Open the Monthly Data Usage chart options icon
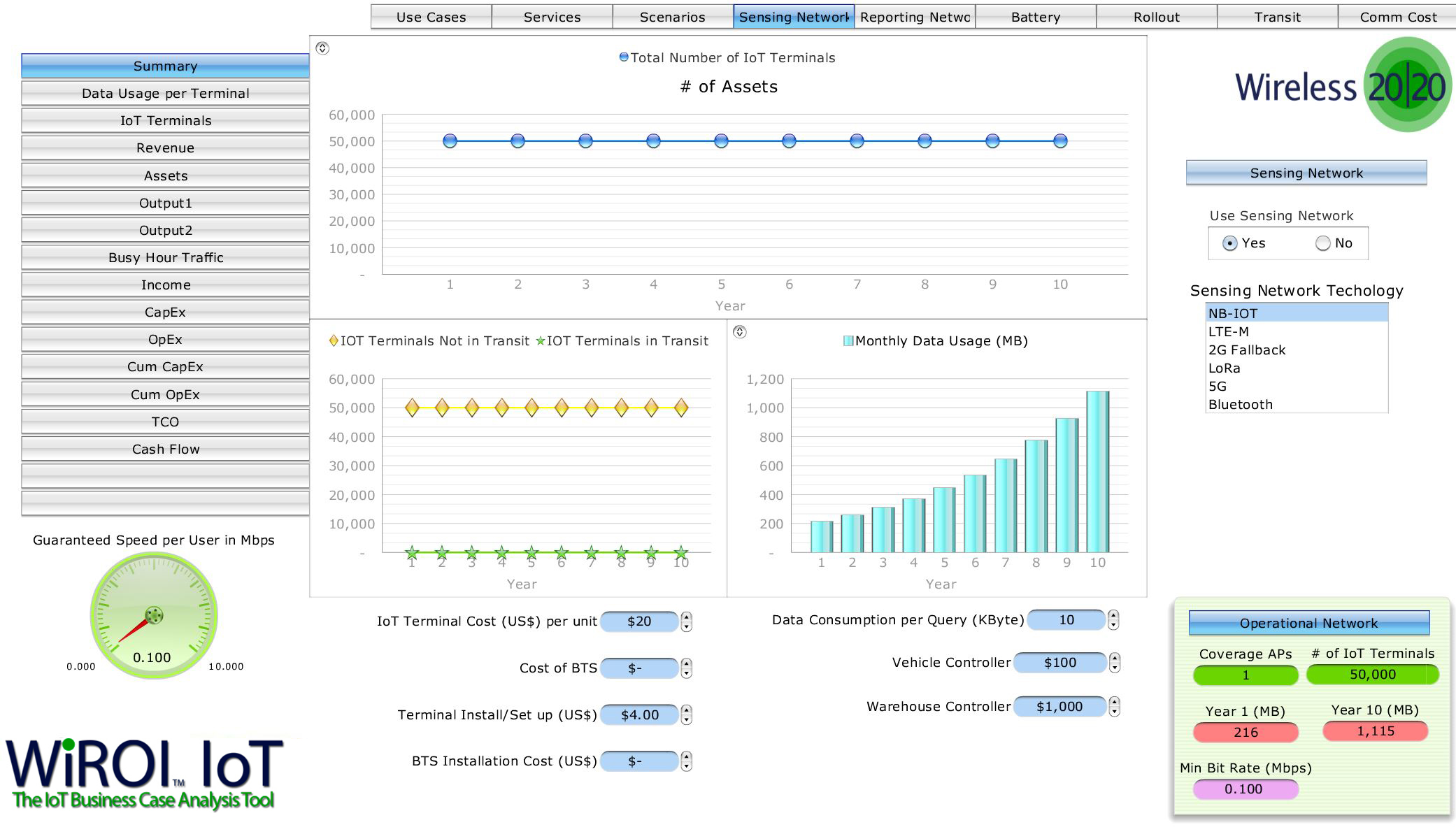Viewport: 1456px width, 827px height. [740, 332]
